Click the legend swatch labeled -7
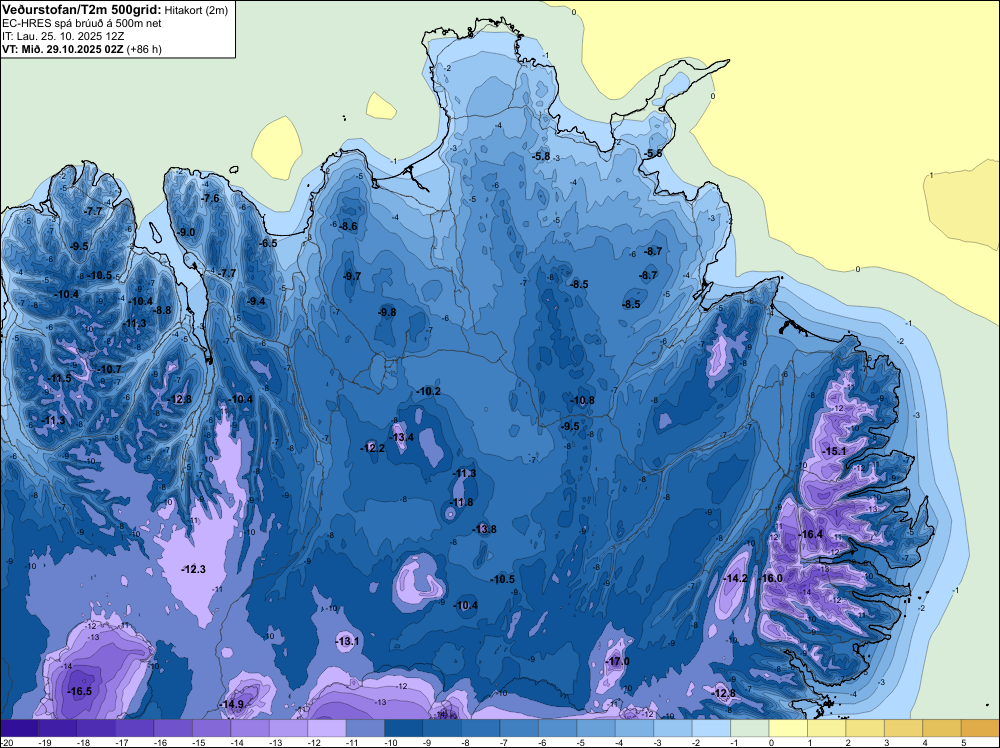The height and width of the screenshot is (748, 1000). pyautogui.click(x=519, y=728)
